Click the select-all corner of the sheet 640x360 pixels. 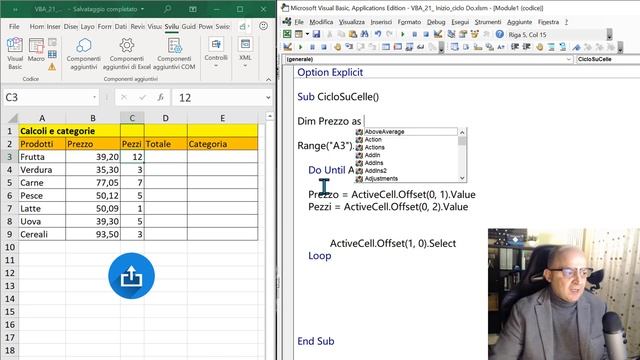tap(12, 118)
